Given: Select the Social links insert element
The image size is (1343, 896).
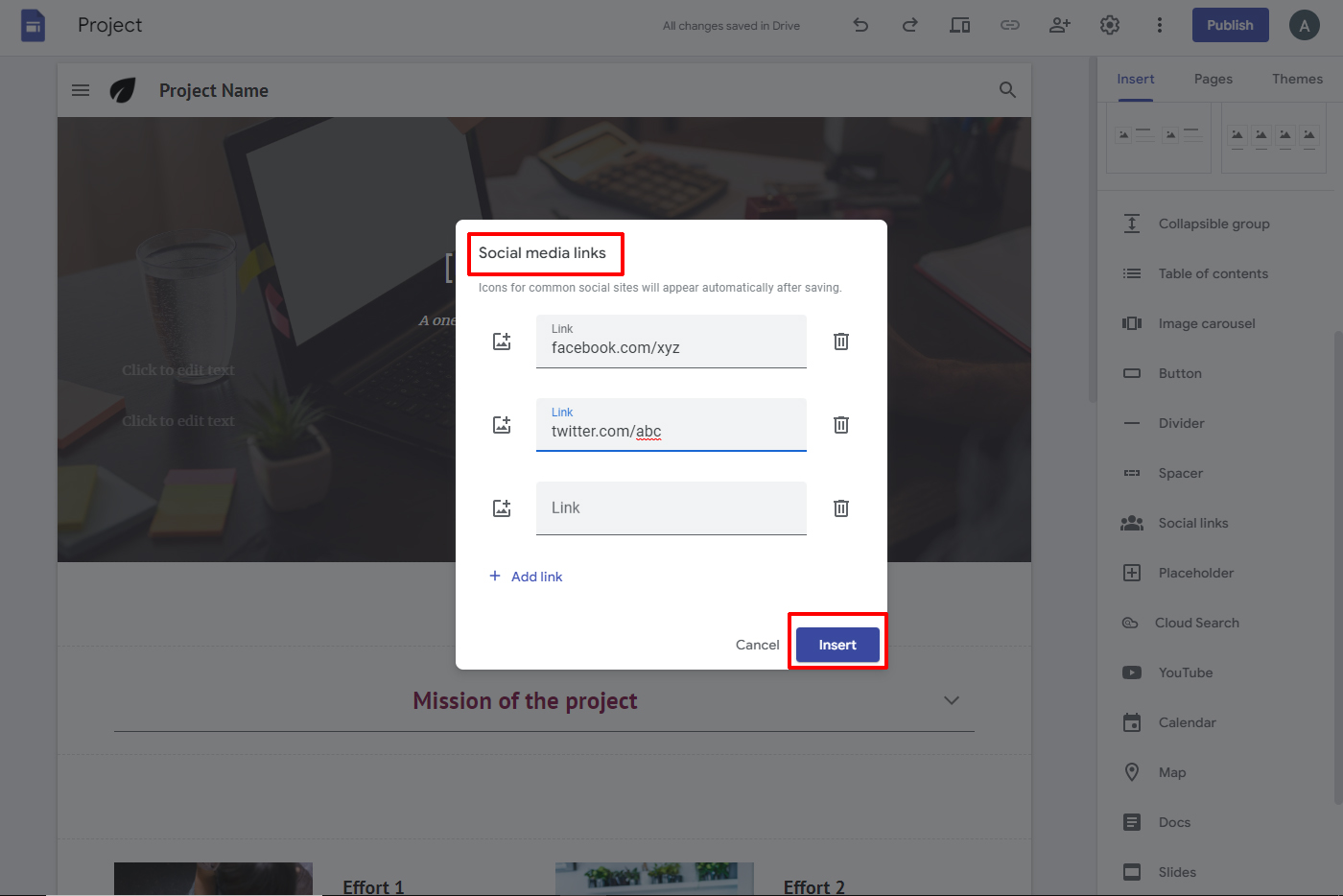Looking at the screenshot, I should click(1192, 523).
